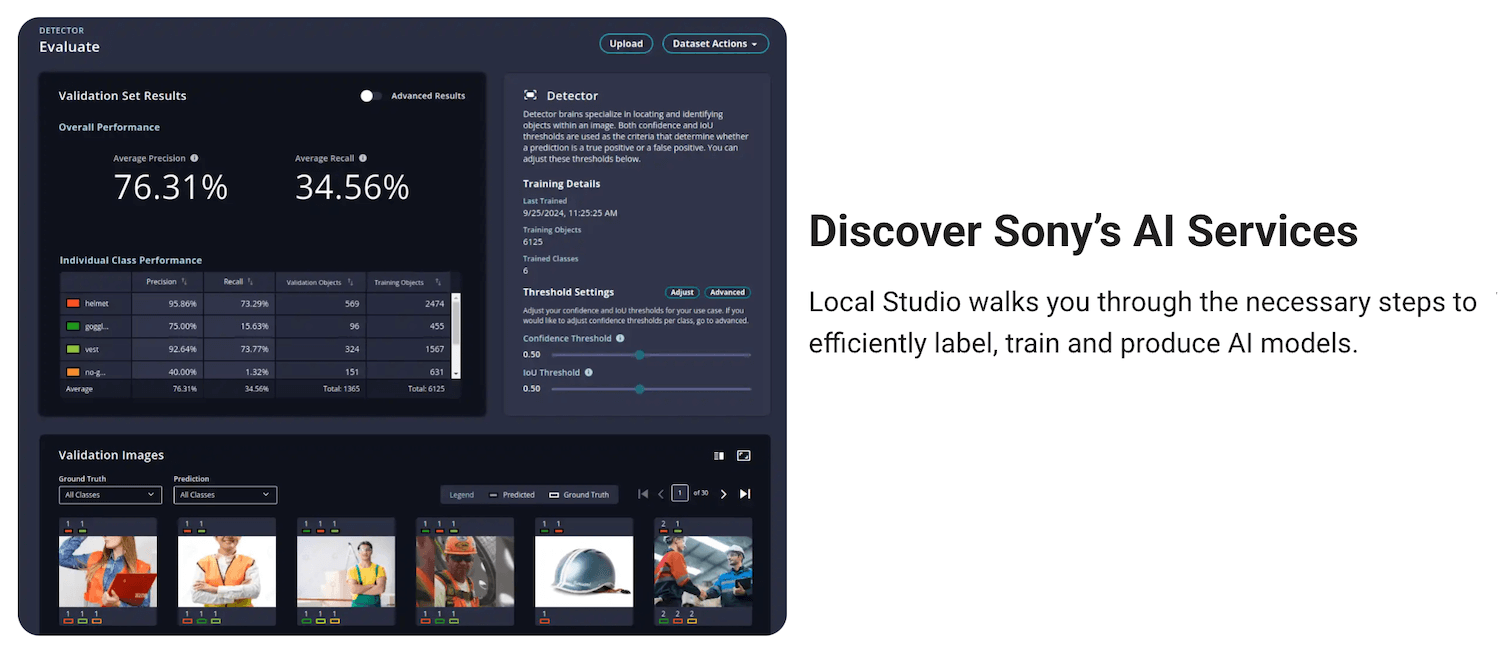Click goggles recall value 15.63%
The image size is (1500, 658).
pyautogui.click(x=253, y=326)
